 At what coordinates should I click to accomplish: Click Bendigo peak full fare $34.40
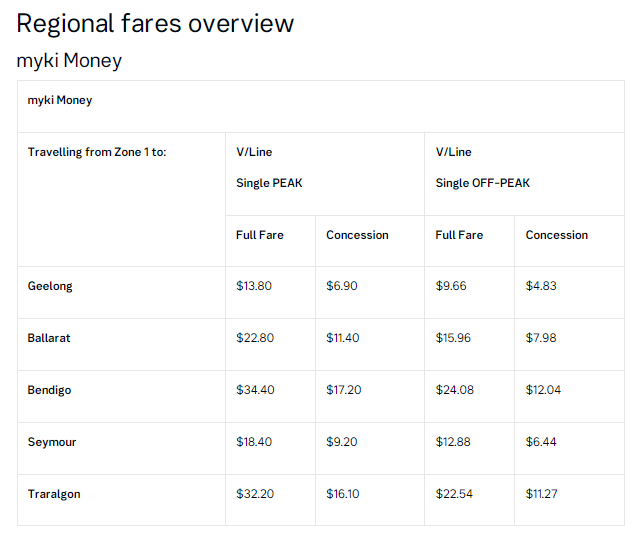click(x=255, y=390)
